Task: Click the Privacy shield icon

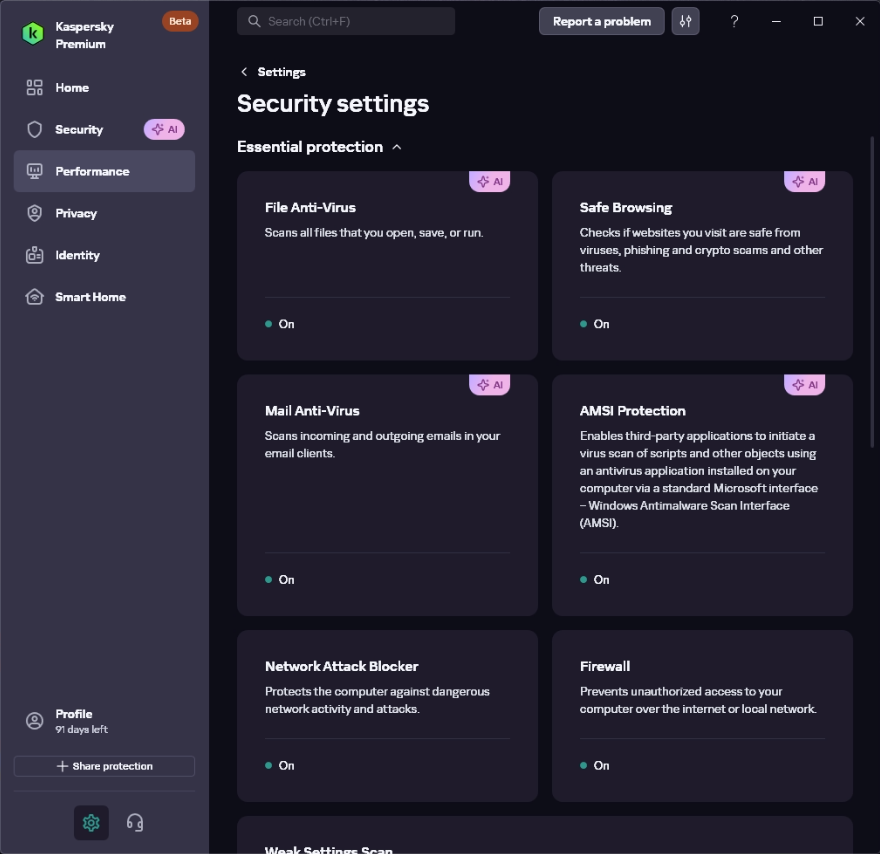Action: (x=34, y=213)
